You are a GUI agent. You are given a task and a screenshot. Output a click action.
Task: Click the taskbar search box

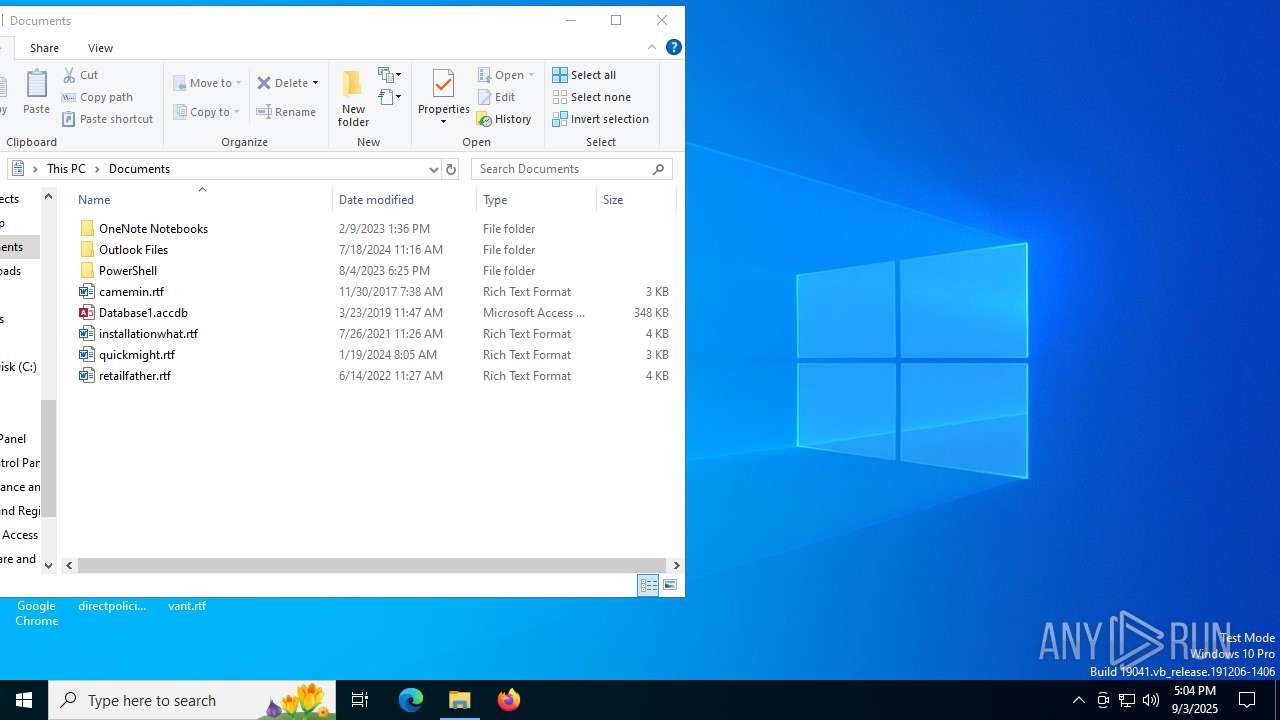coord(192,700)
